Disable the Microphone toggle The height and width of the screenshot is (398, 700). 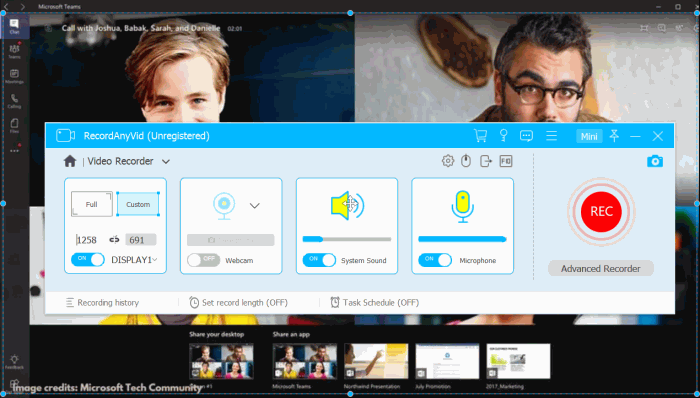(435, 260)
